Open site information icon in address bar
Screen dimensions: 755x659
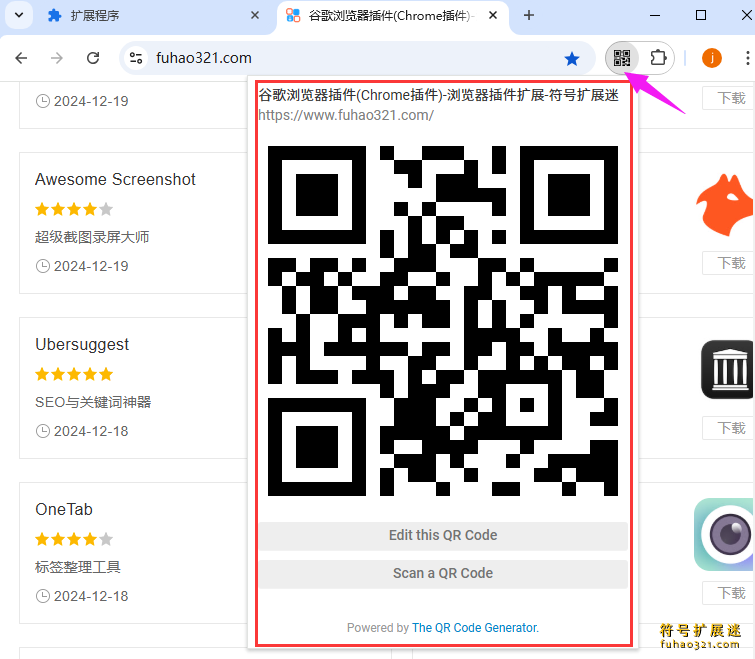[136, 58]
